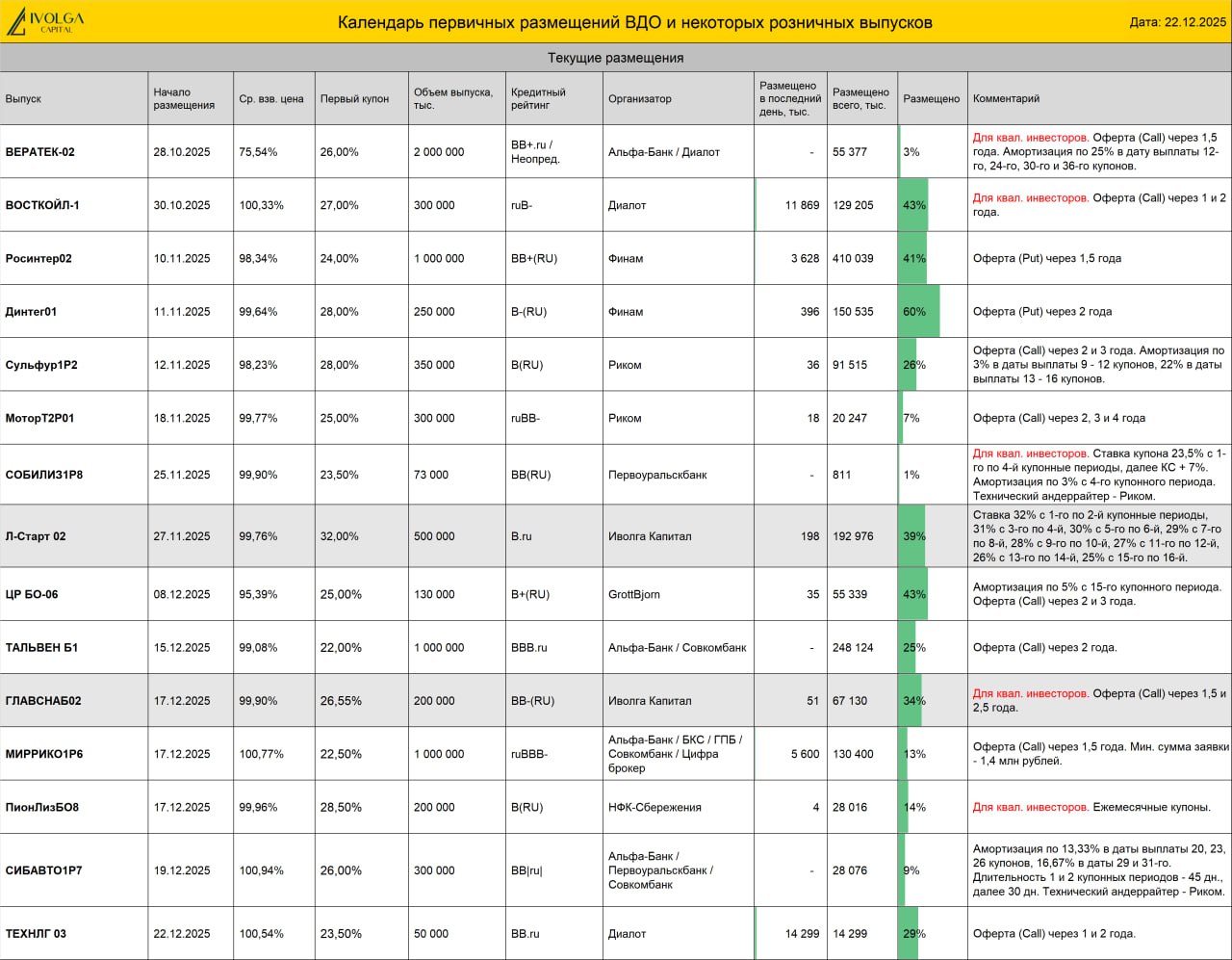
Task: Click the 19.12.2025 start date of СИБАВТО1Р7
Action: tap(182, 870)
